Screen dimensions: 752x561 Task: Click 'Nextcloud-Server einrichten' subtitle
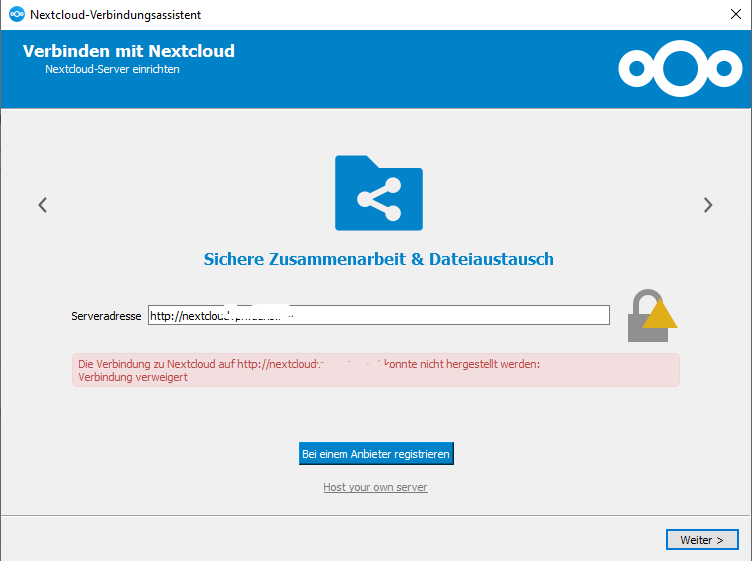pos(112,69)
